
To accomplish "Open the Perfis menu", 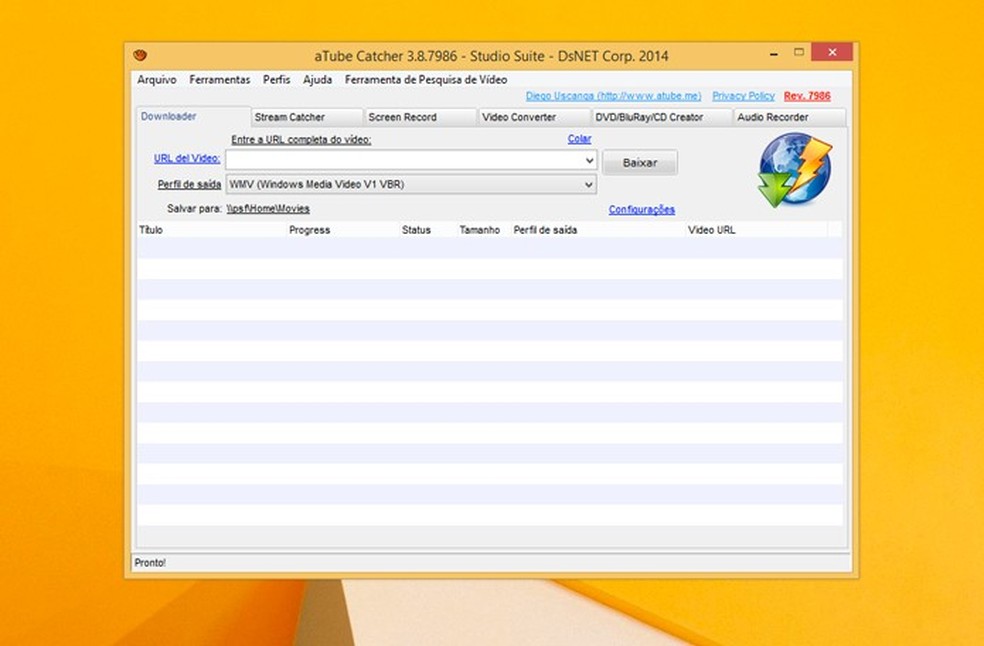I will pos(277,80).
